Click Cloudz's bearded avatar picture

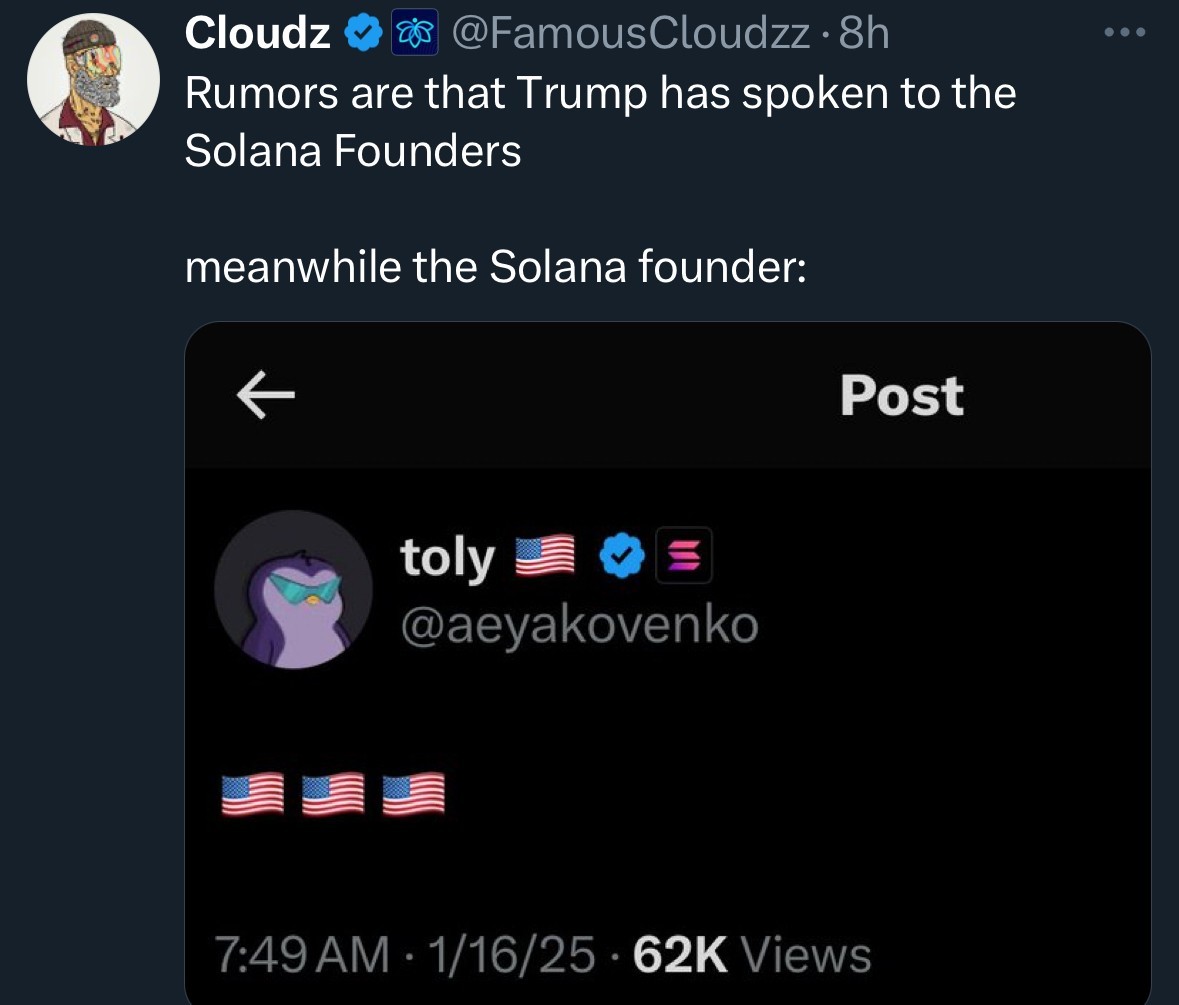point(93,81)
